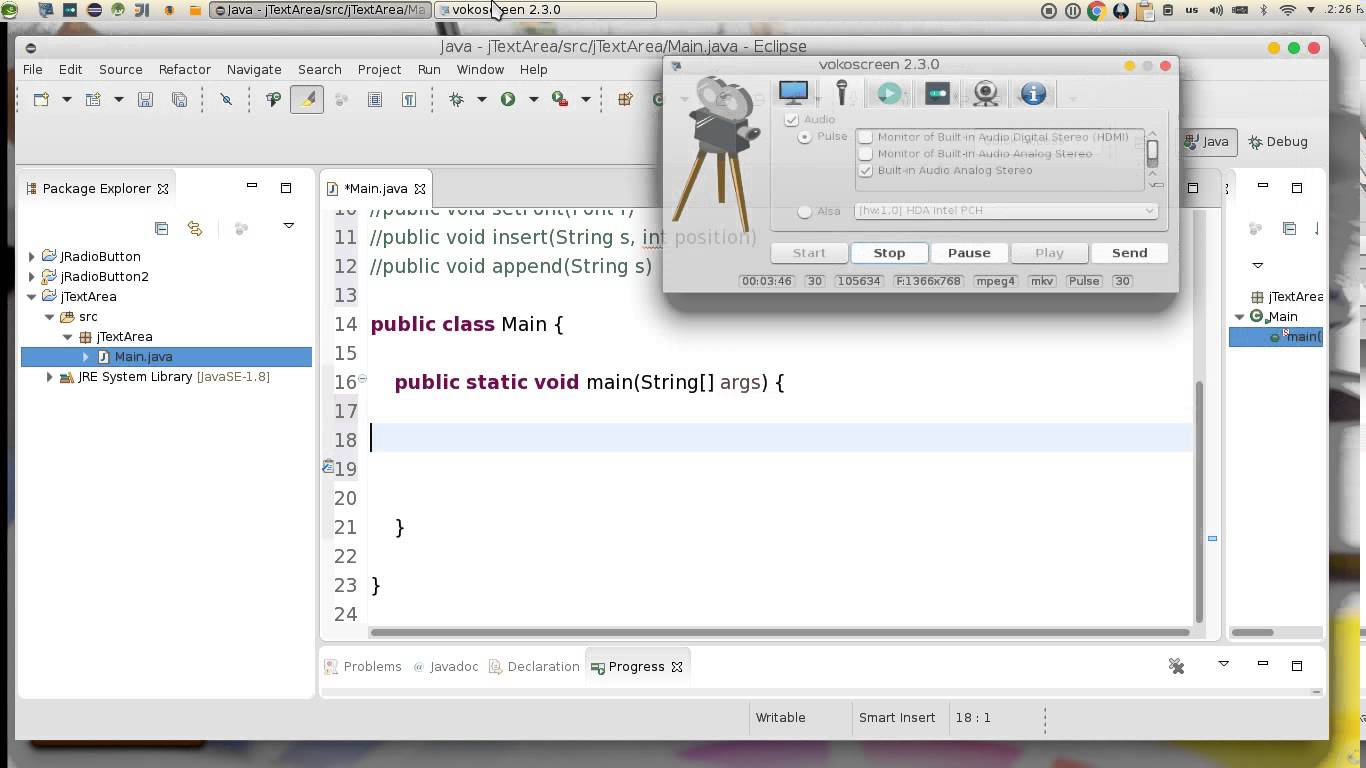1366x768 pixels.
Task: Switch to the Declaration tab
Action: pos(534,666)
